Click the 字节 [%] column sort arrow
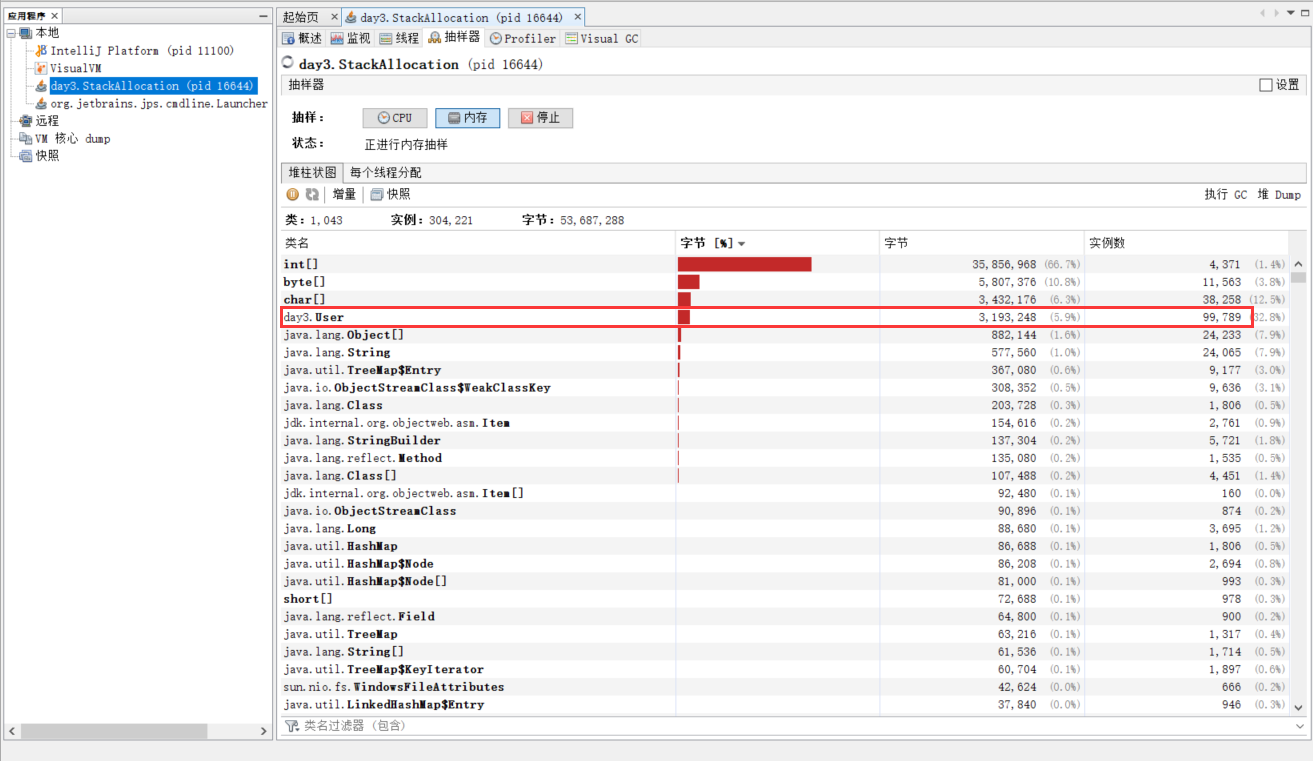 point(741,243)
